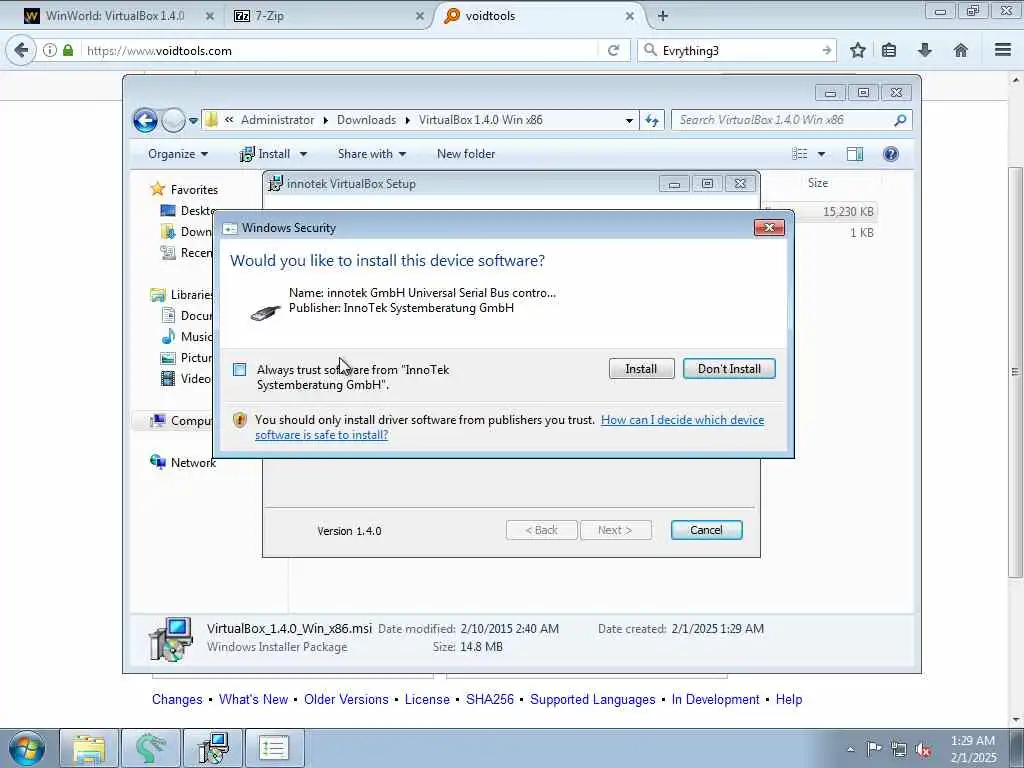Open the What's New link
1024x768 pixels.
[253, 699]
